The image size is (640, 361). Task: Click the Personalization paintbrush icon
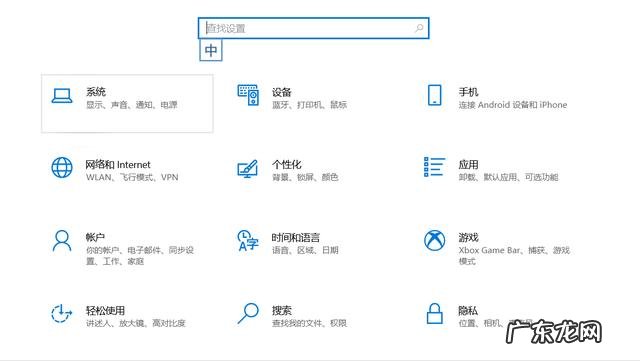(x=248, y=169)
